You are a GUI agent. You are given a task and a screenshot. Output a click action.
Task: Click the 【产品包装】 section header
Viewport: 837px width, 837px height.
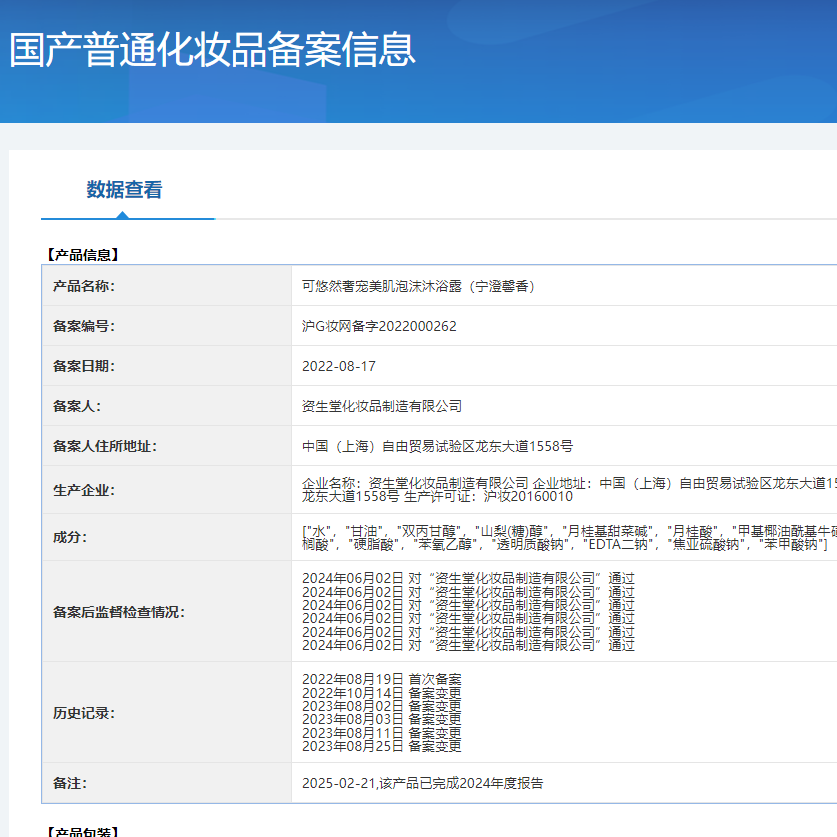click(82, 832)
